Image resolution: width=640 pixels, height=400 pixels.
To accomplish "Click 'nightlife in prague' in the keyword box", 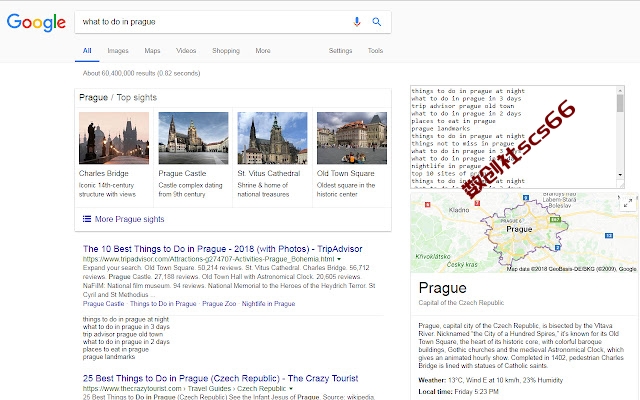I will click(446, 166).
